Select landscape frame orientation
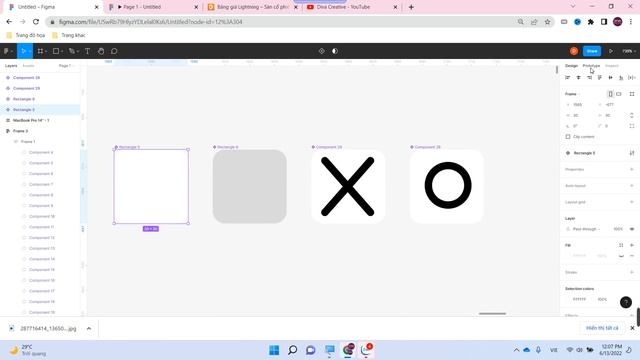Viewport: 640px width, 360px height. 619,94
